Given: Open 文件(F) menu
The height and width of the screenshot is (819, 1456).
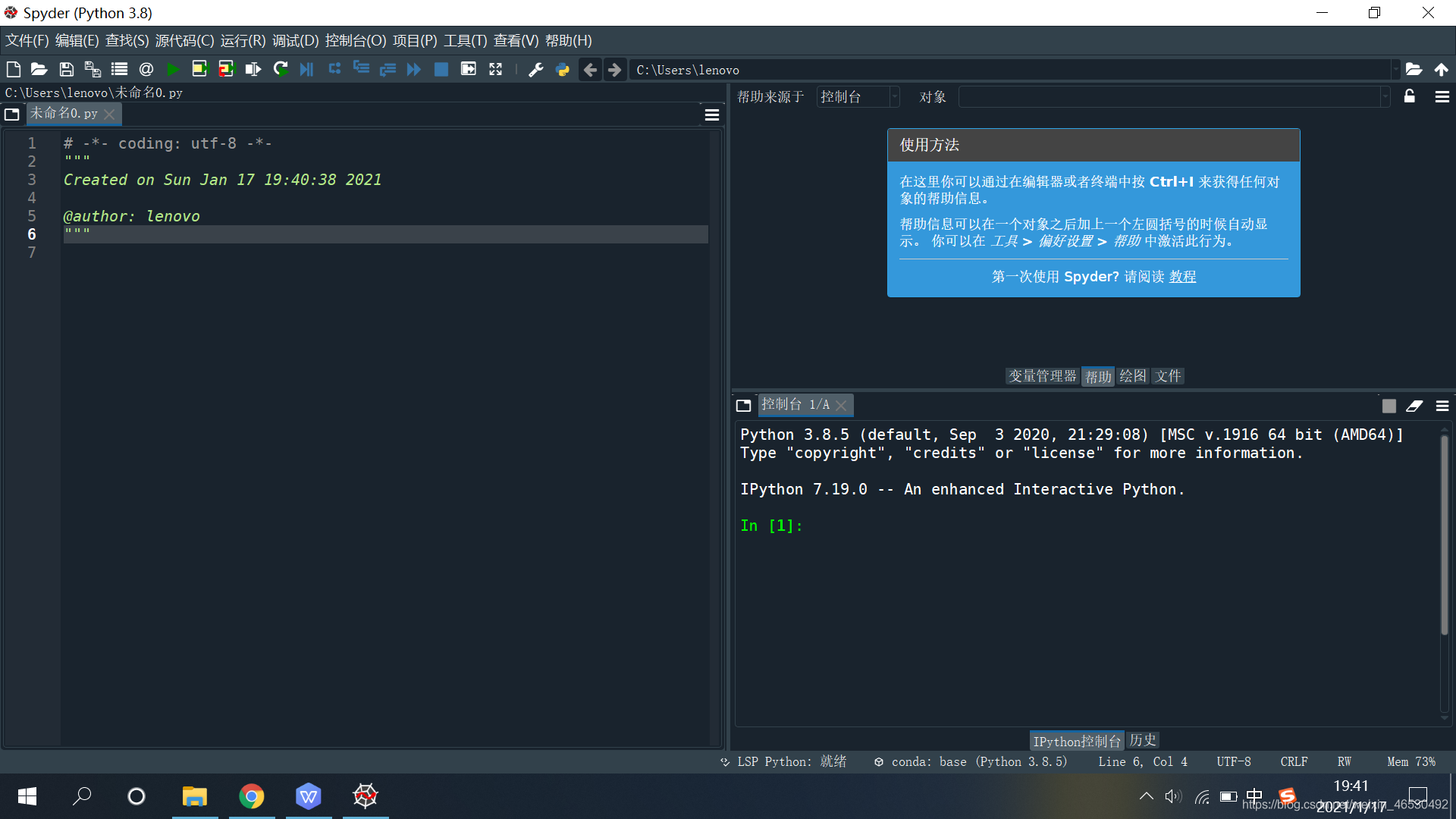Looking at the screenshot, I should [x=27, y=41].
